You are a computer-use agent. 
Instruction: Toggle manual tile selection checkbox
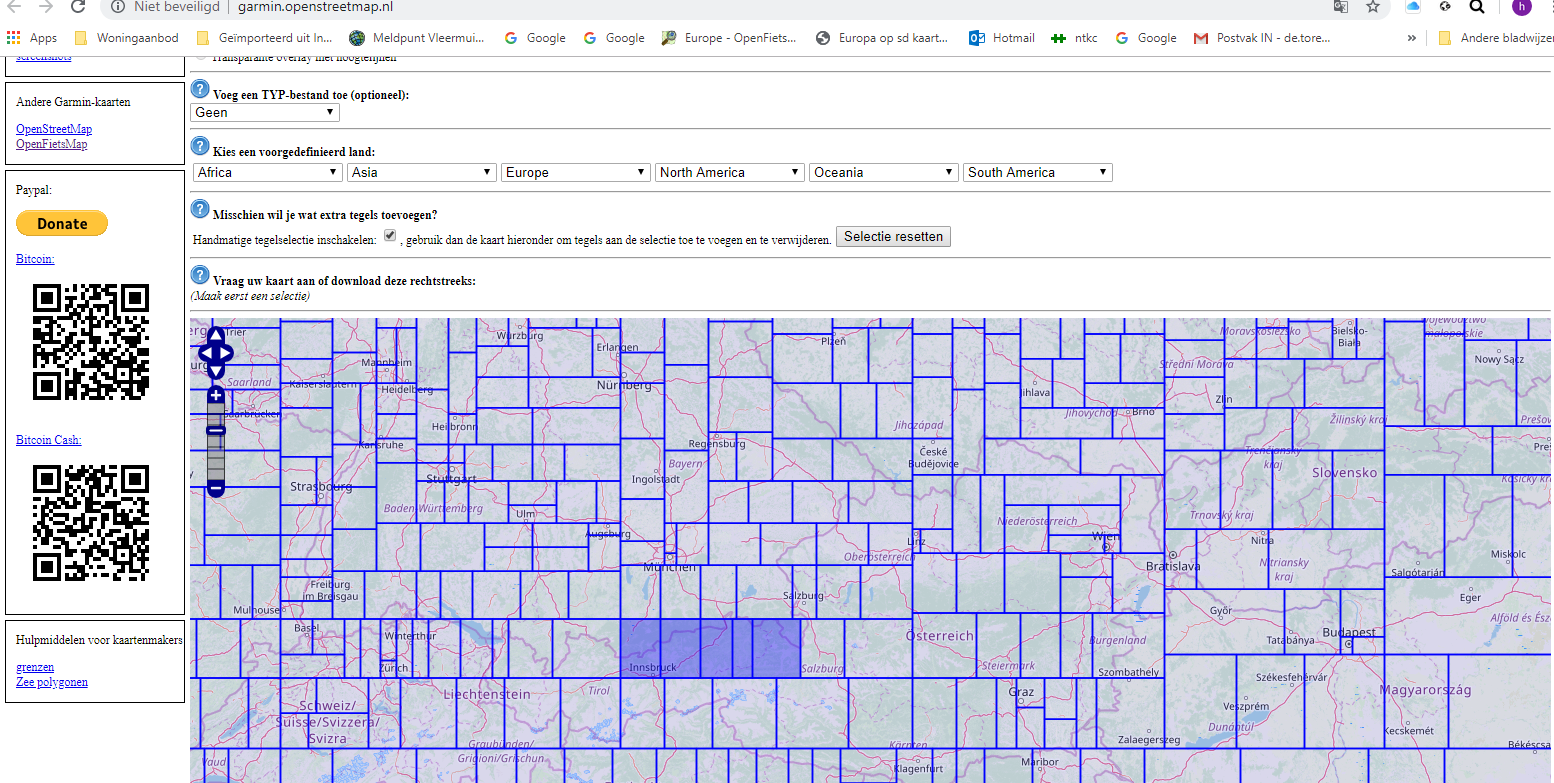pos(390,236)
